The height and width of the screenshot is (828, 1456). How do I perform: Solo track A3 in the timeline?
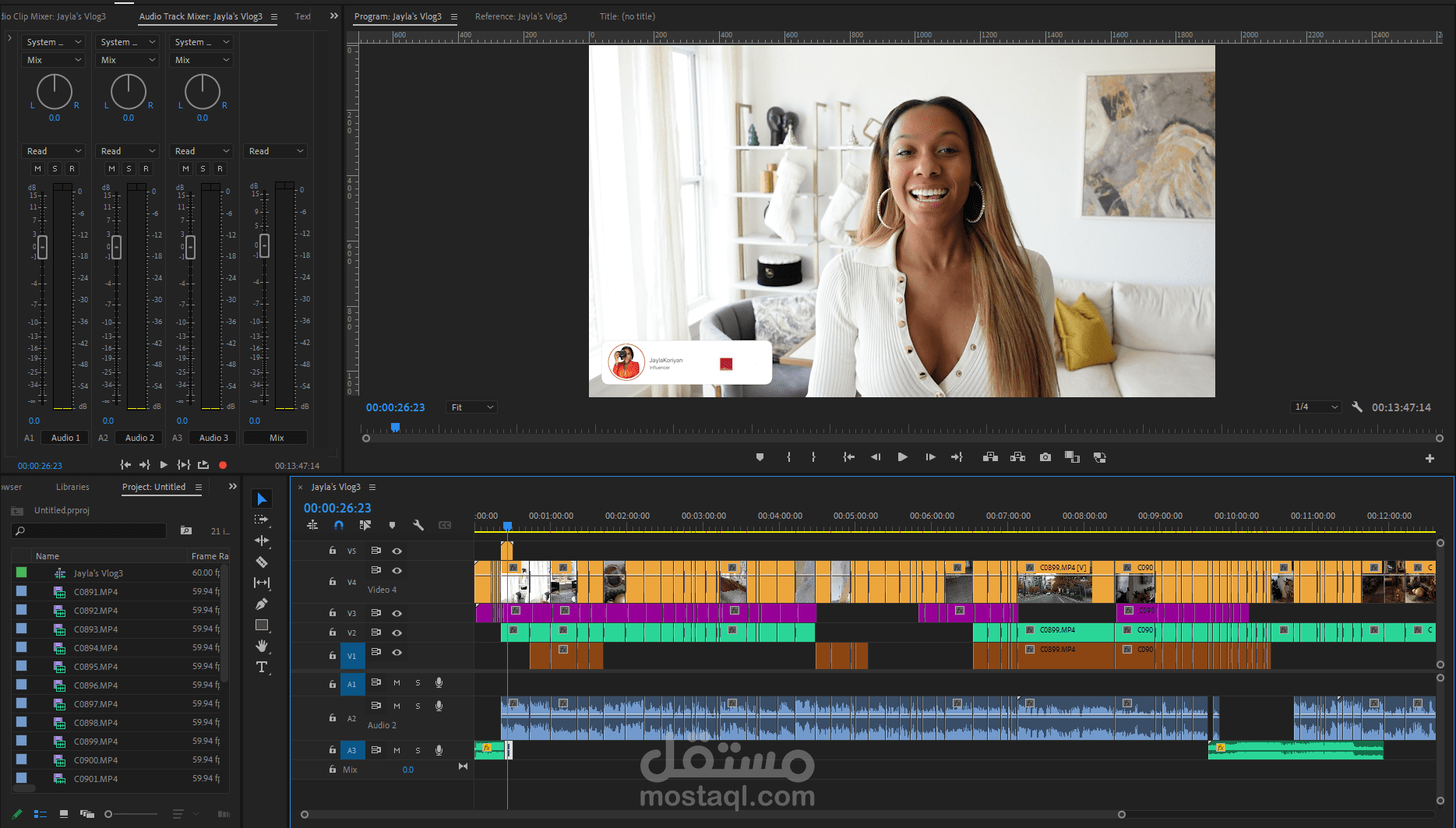[418, 750]
